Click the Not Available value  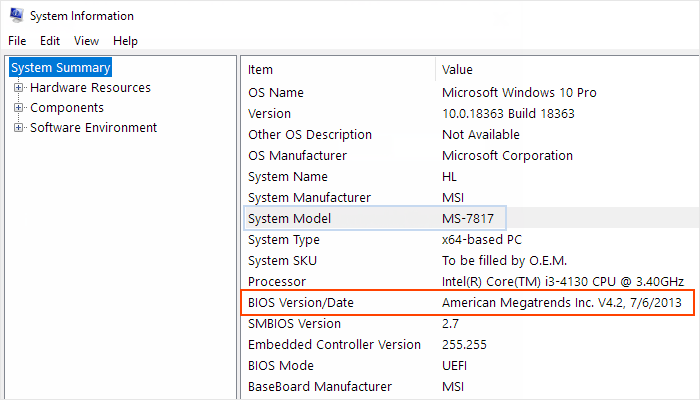[481, 134]
